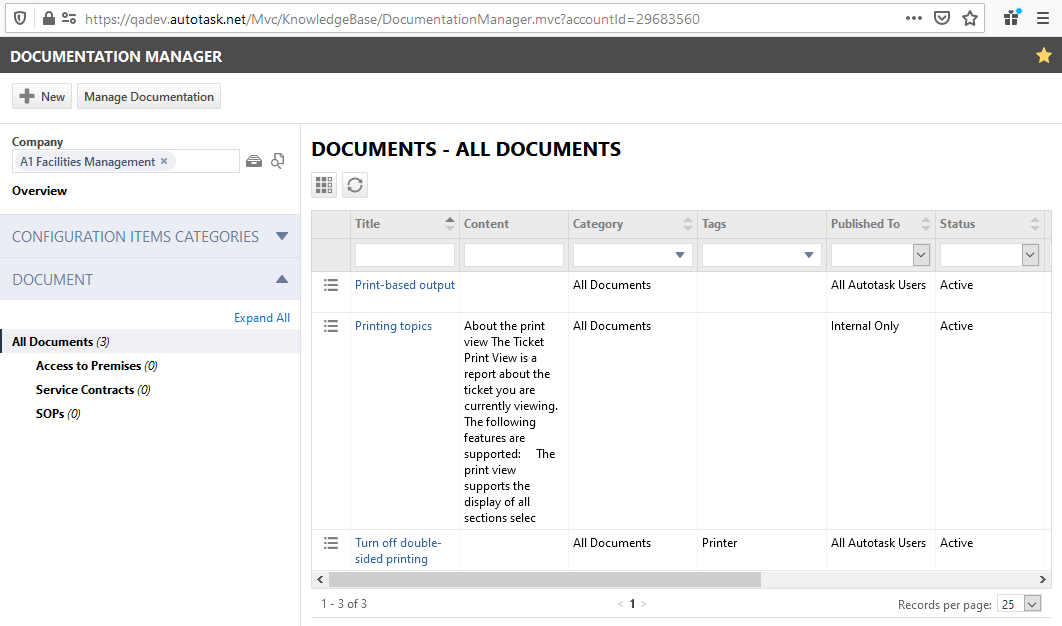Viewport: 1062px width, 626px height.
Task: Open context menu for Printing topics row
Action: click(x=331, y=327)
